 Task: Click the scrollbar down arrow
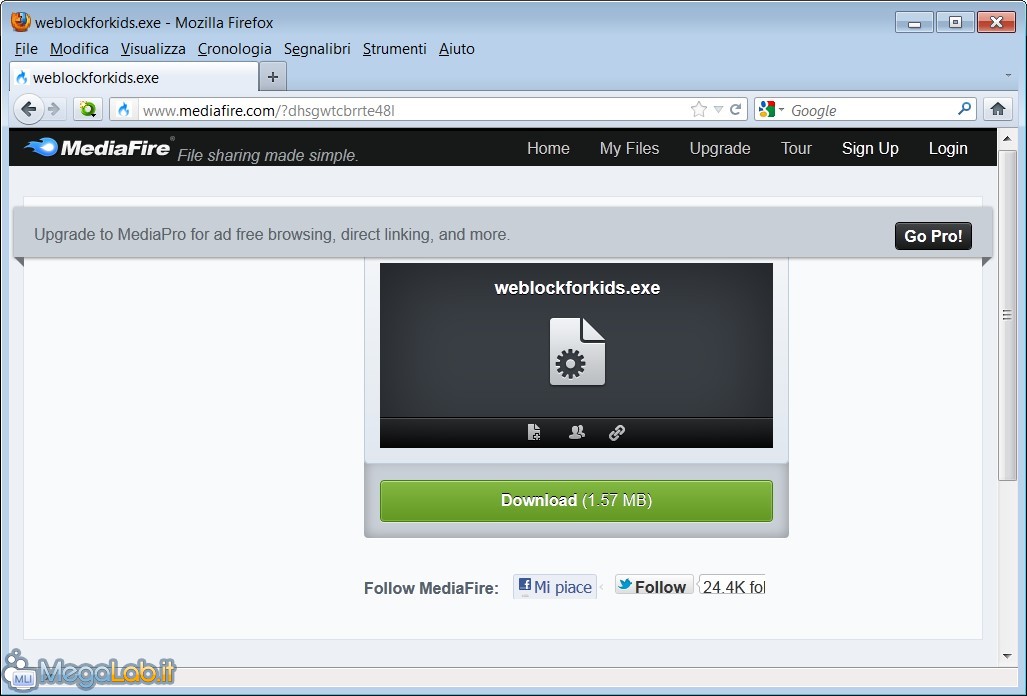click(x=1007, y=656)
